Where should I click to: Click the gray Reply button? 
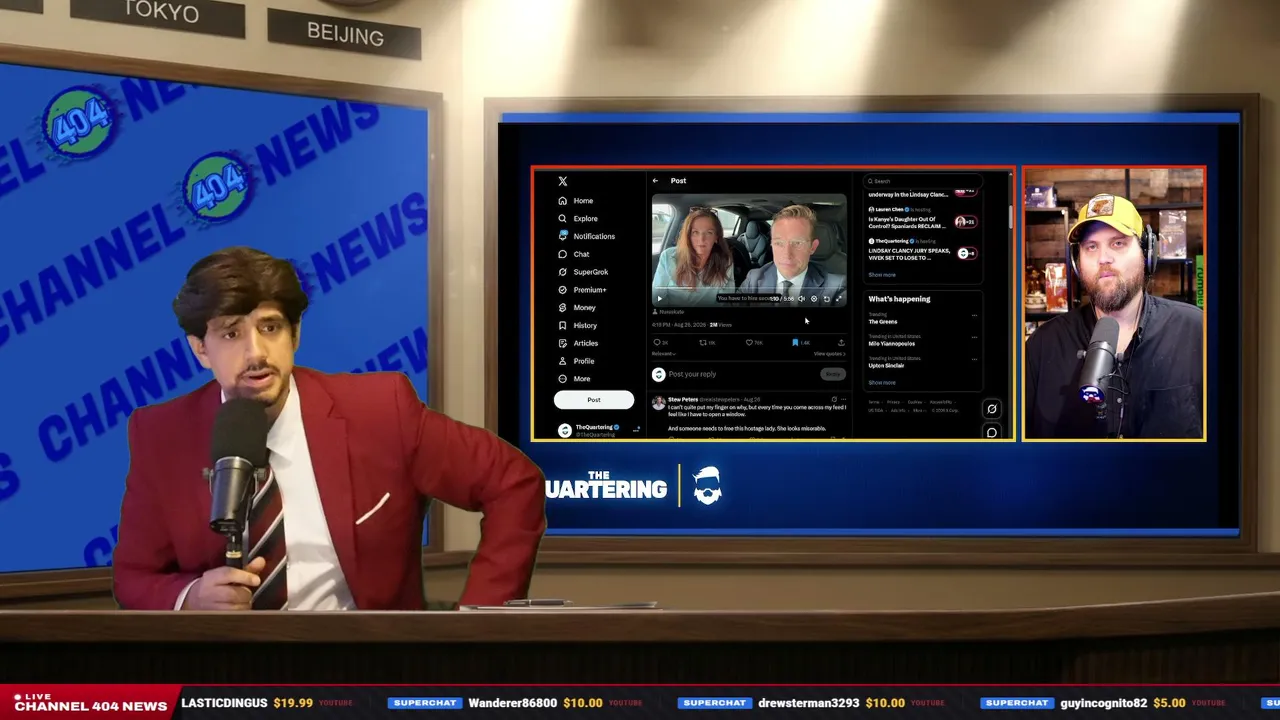click(x=832, y=374)
